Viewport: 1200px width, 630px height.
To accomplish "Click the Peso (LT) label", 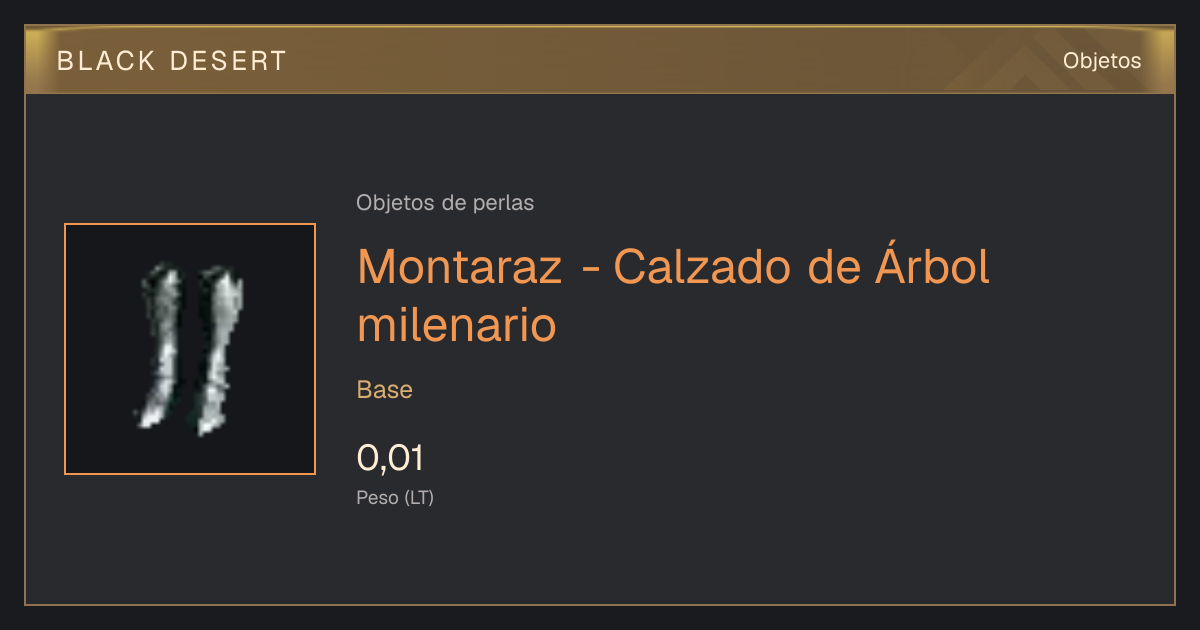I will click(395, 498).
